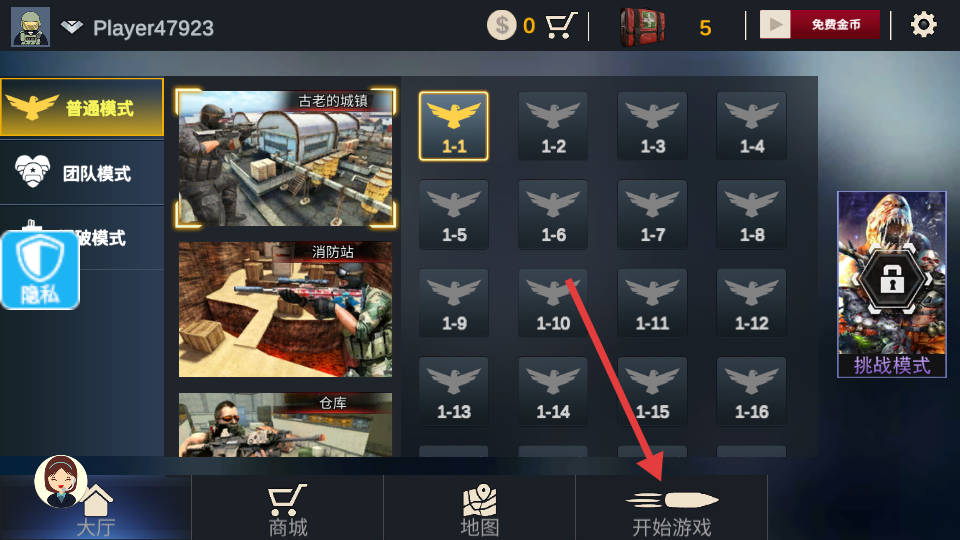Select level 1-1 eagle tile
The width and height of the screenshot is (960, 540).
[x=454, y=127]
